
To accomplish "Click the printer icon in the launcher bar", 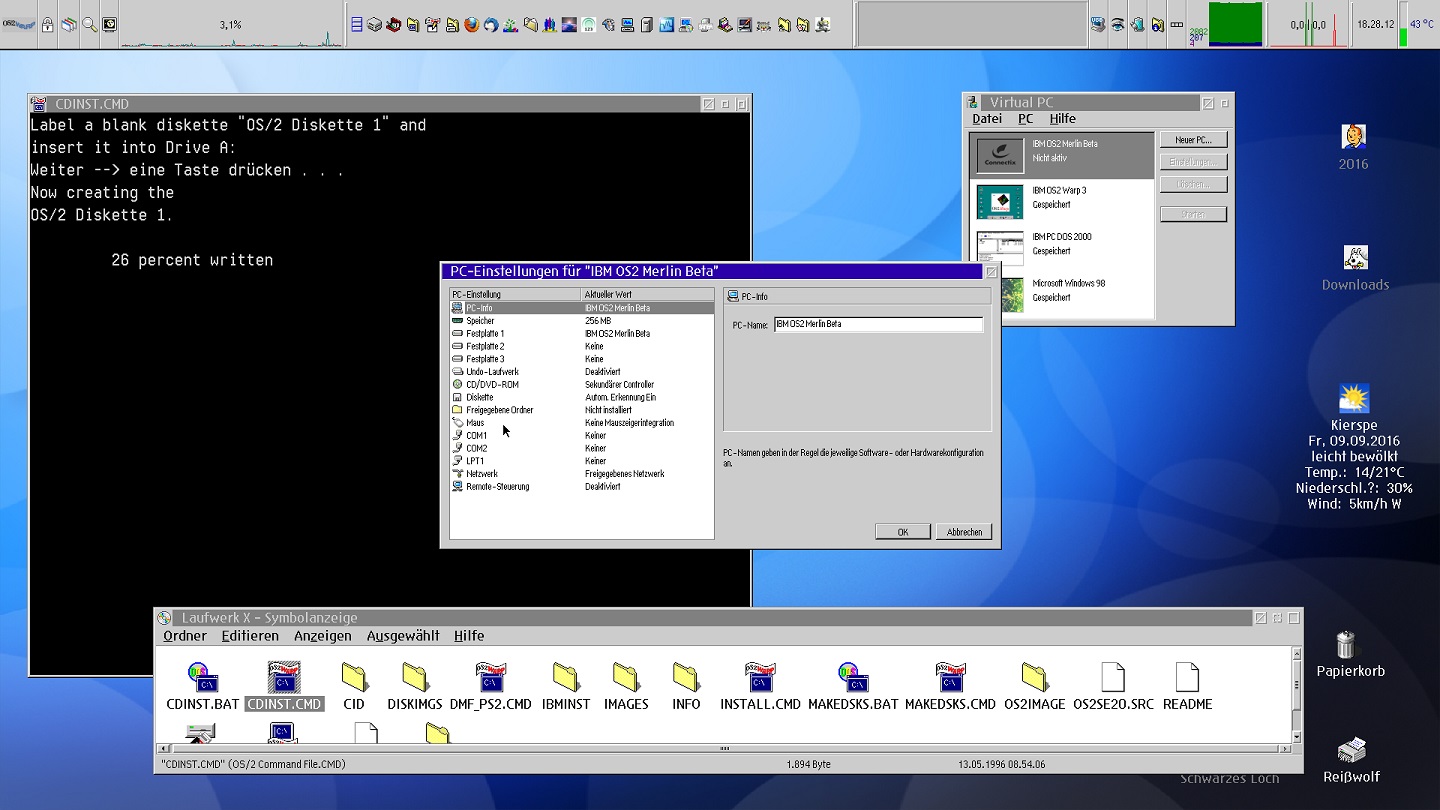I will (x=705, y=24).
